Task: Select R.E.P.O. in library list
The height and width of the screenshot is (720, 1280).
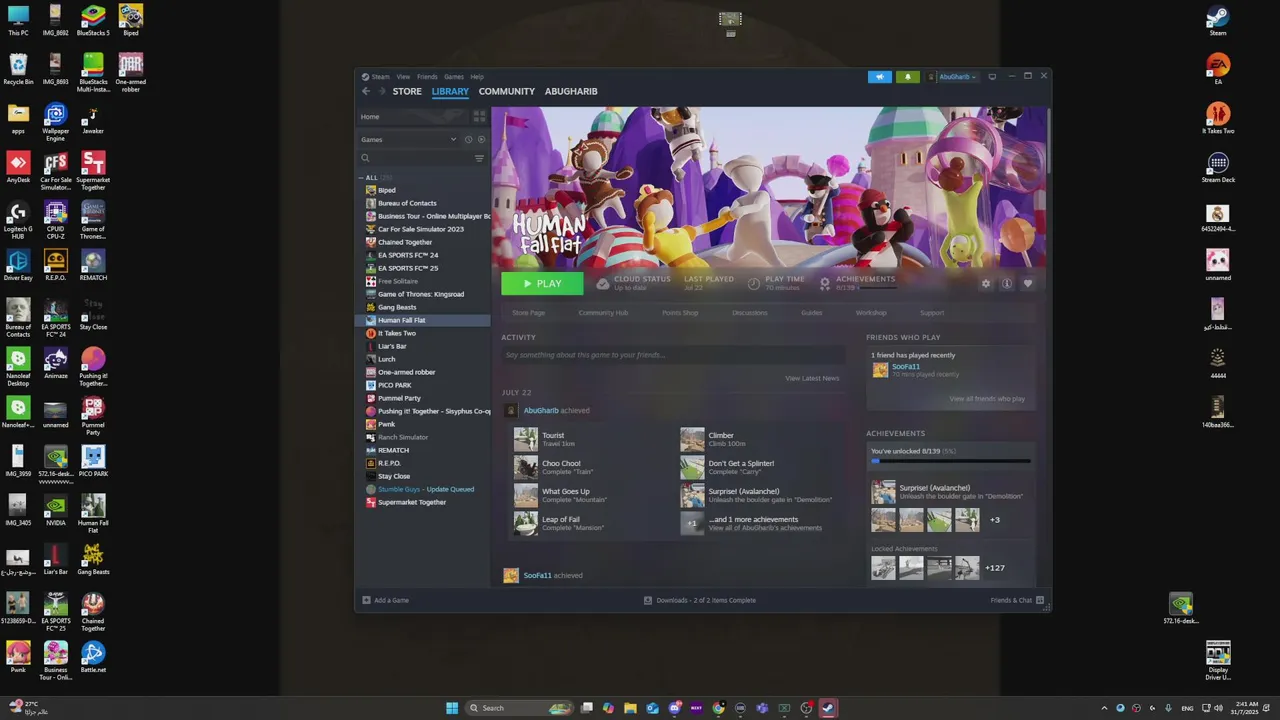Action: coord(389,463)
